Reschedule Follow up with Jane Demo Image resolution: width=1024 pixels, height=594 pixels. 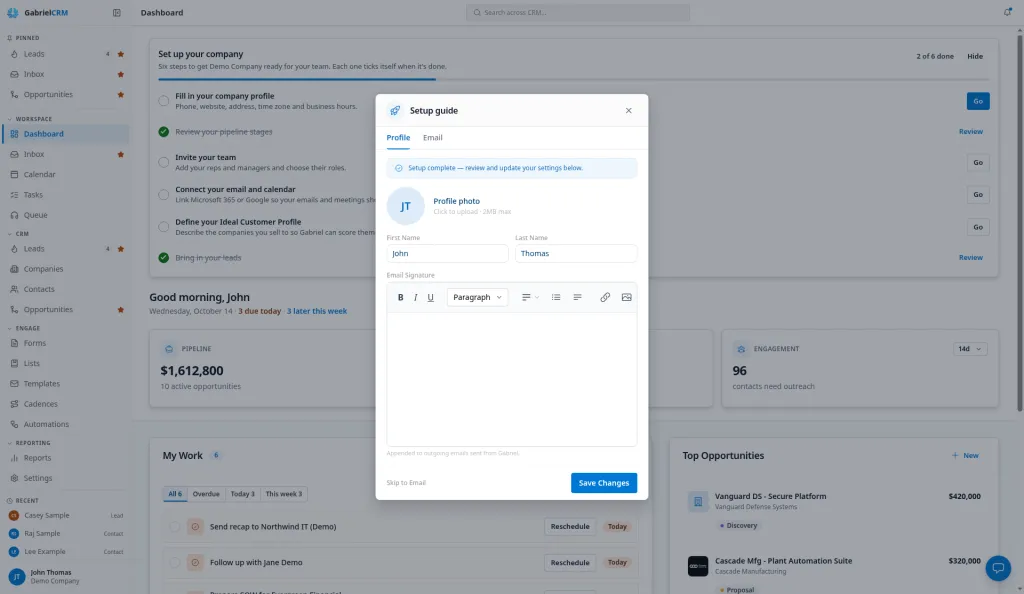point(569,563)
